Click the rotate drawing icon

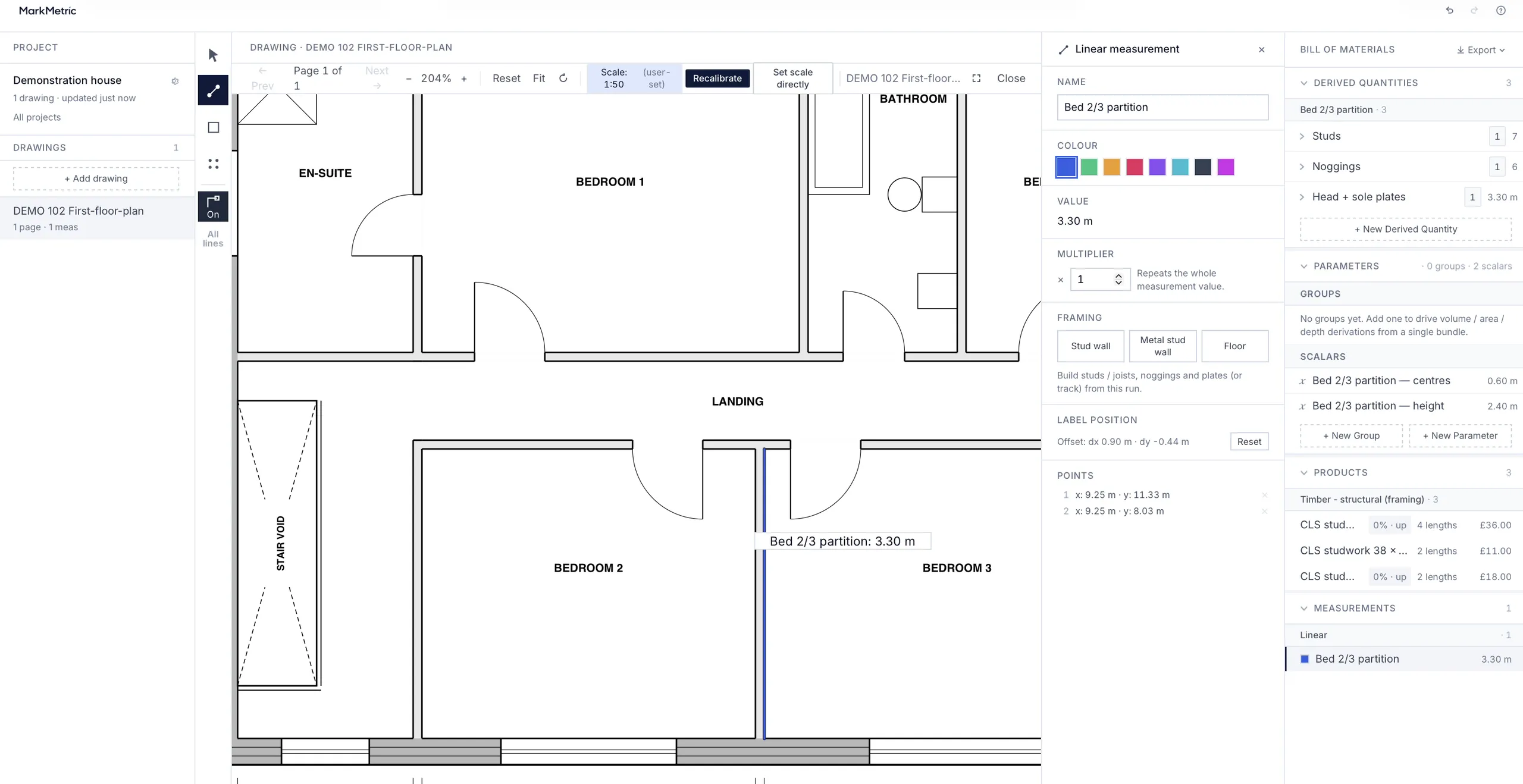[x=563, y=78]
